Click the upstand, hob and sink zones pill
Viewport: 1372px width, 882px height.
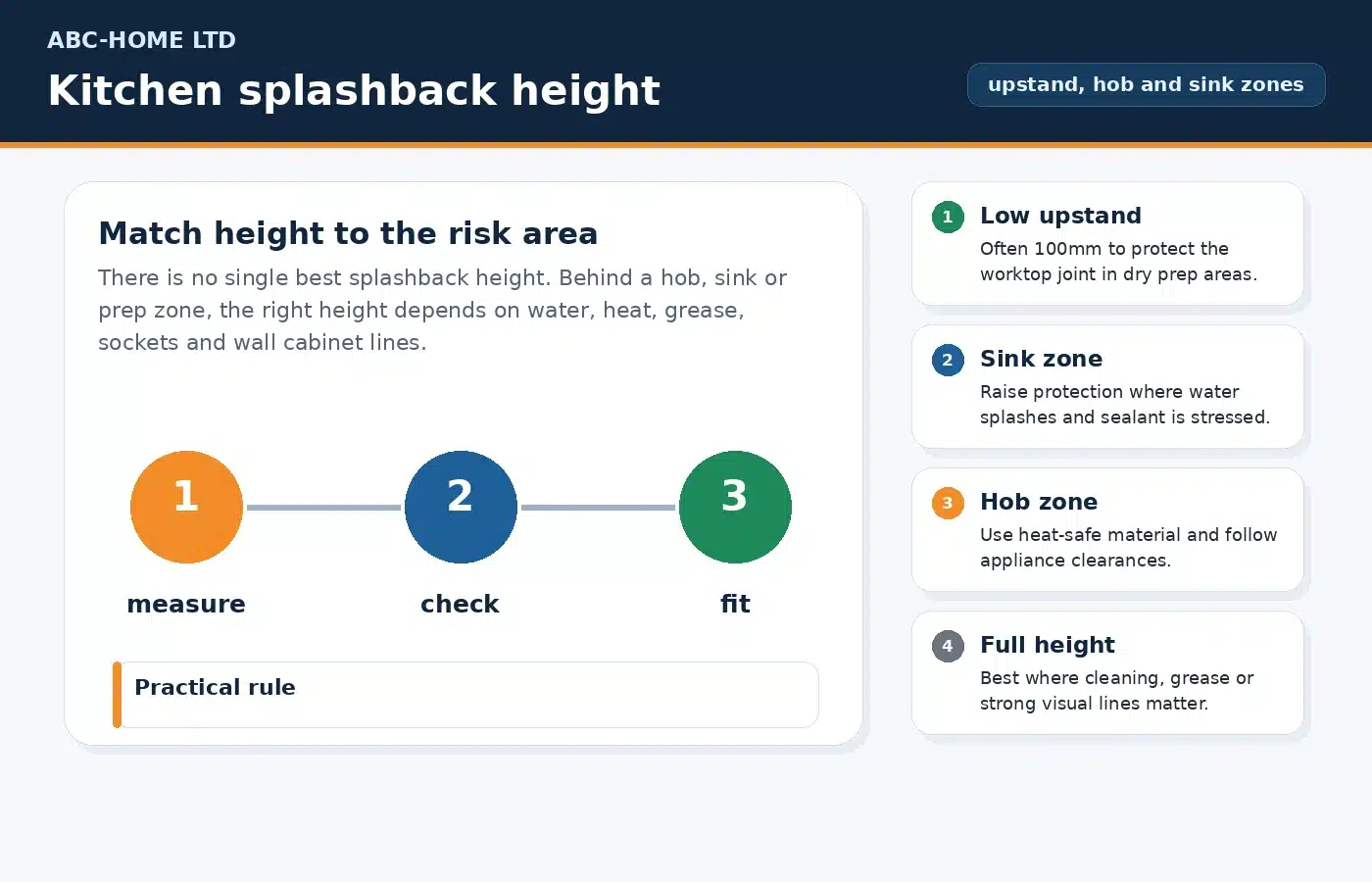[1146, 84]
